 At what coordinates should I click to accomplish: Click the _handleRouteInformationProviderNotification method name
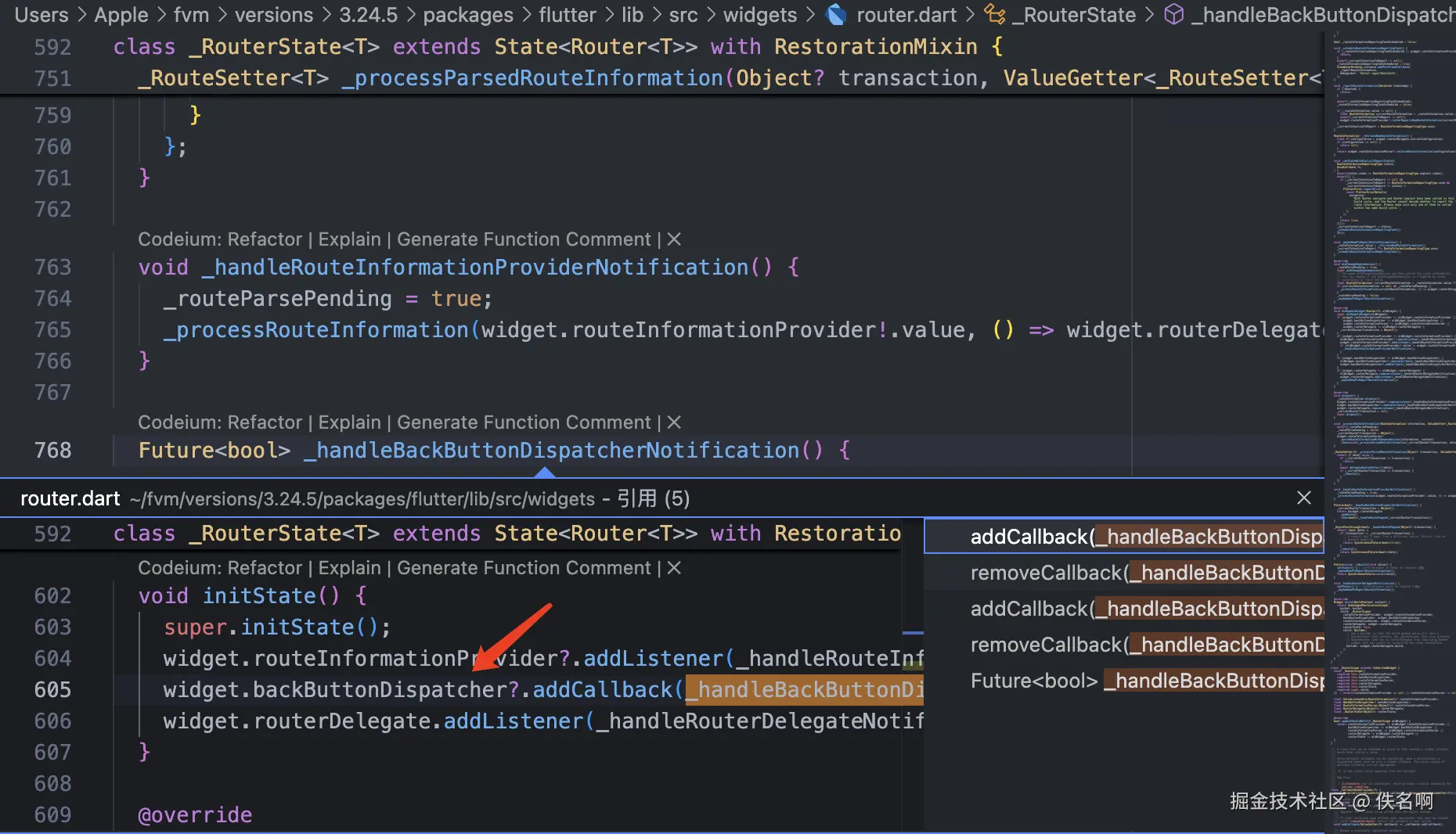476,268
